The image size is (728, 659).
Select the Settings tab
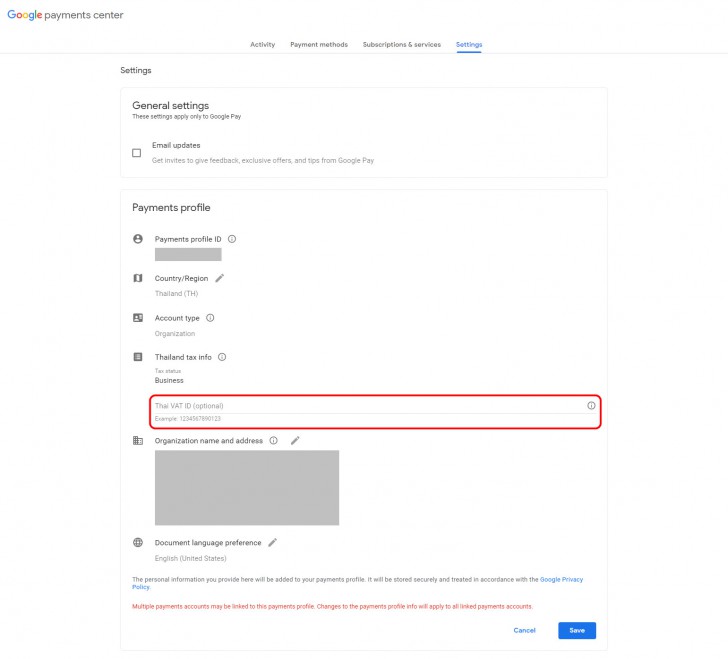tap(469, 45)
